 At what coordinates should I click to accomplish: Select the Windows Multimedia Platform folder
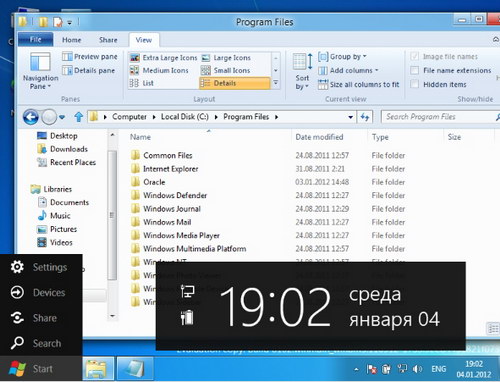tap(195, 249)
